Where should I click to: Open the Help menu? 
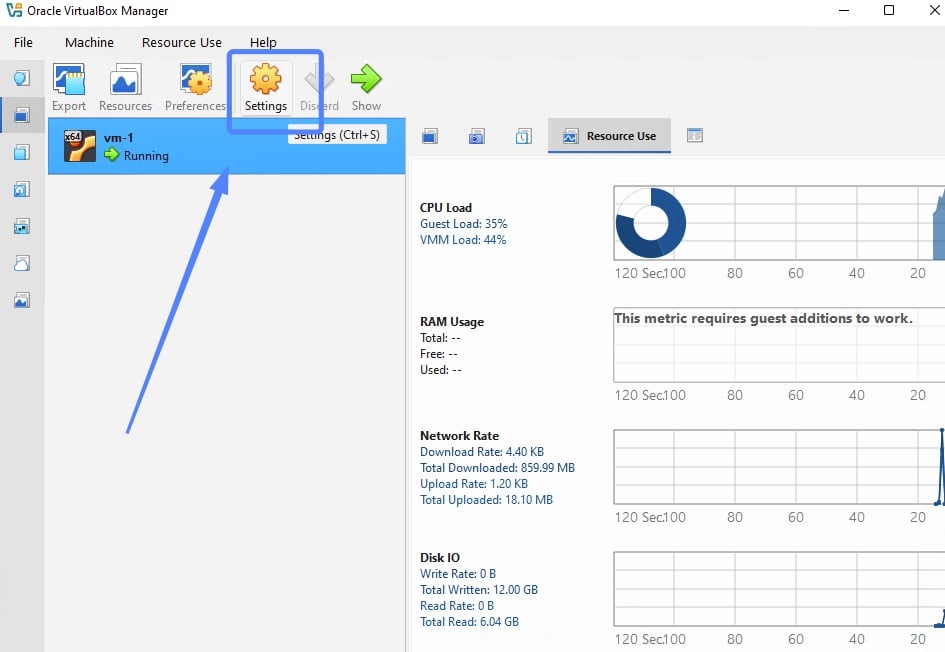[x=263, y=42]
